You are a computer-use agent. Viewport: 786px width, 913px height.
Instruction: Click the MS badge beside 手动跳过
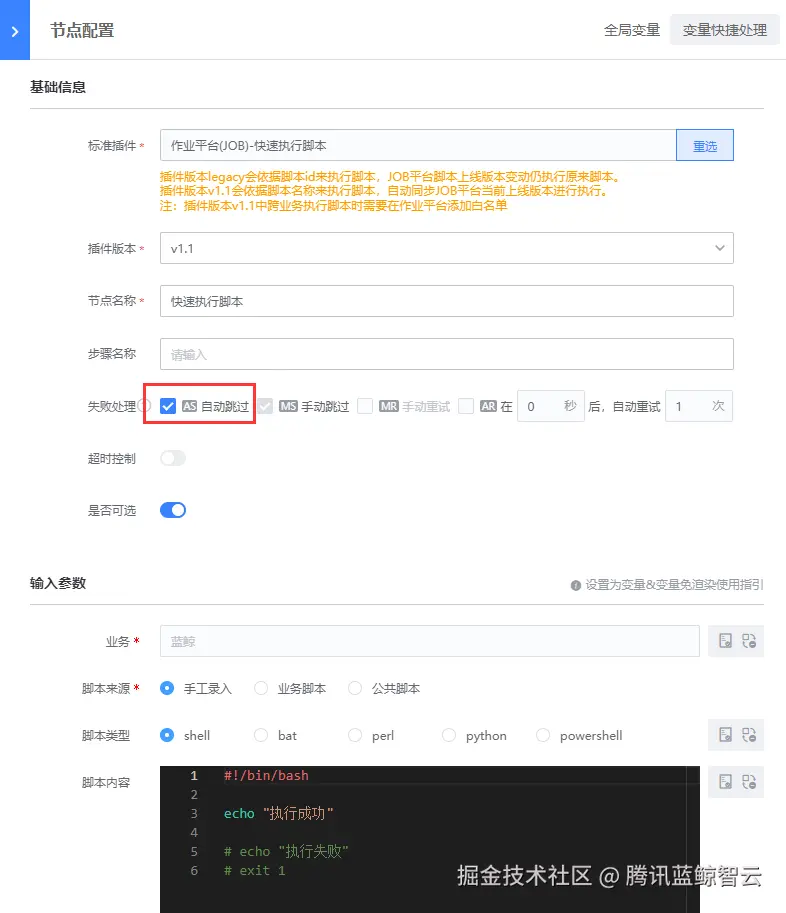pyautogui.click(x=288, y=406)
